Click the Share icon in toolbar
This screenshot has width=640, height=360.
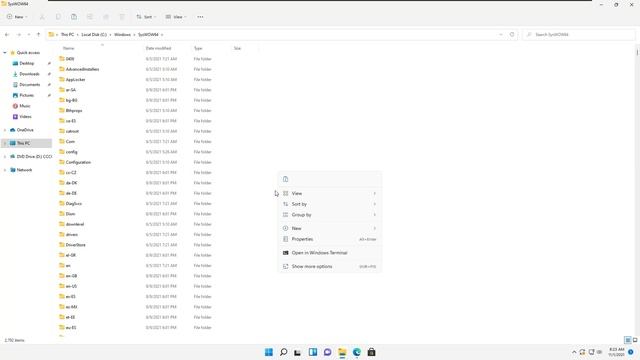click(106, 17)
